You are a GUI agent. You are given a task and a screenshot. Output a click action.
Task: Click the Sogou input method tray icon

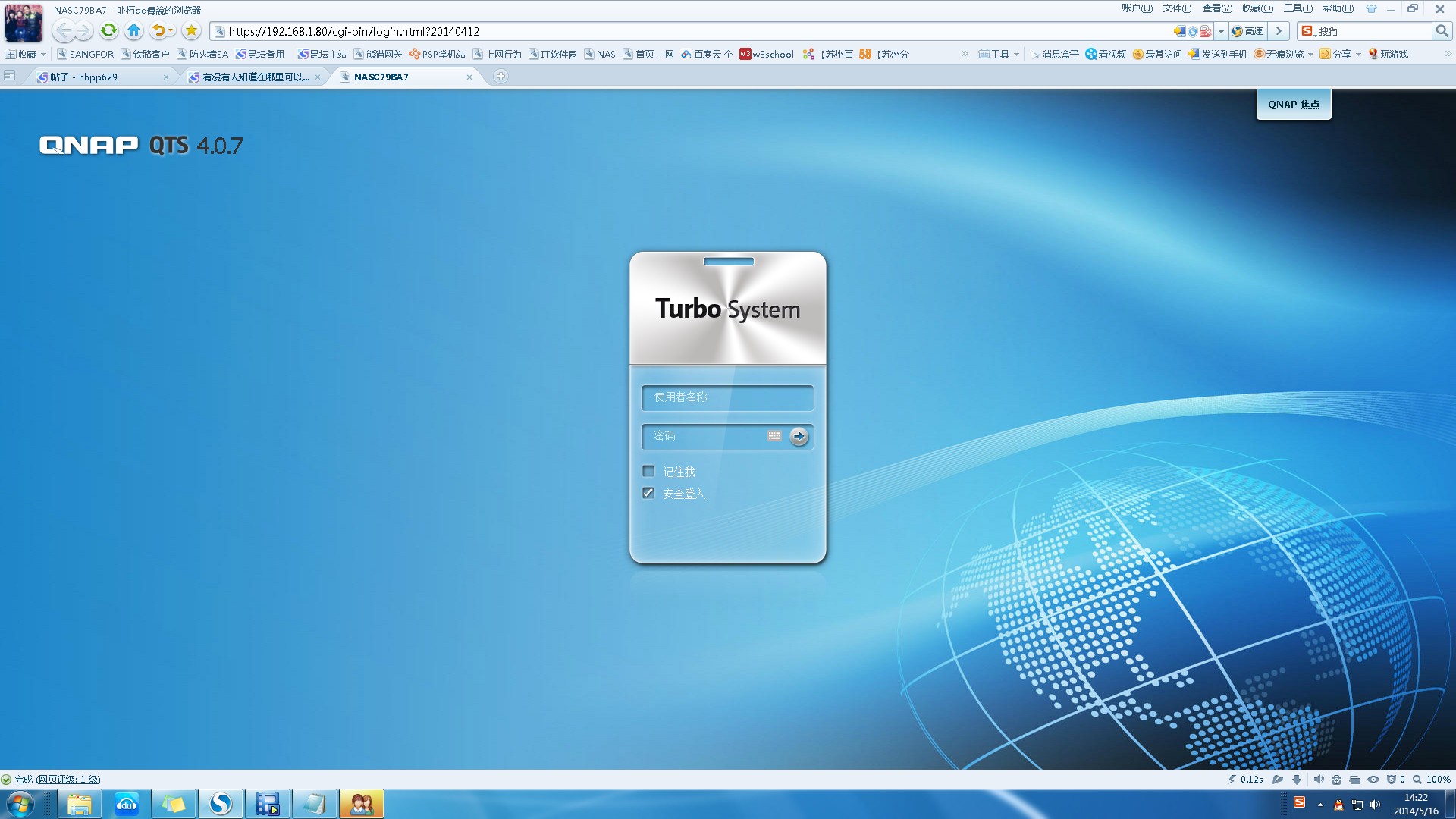pos(1299,802)
